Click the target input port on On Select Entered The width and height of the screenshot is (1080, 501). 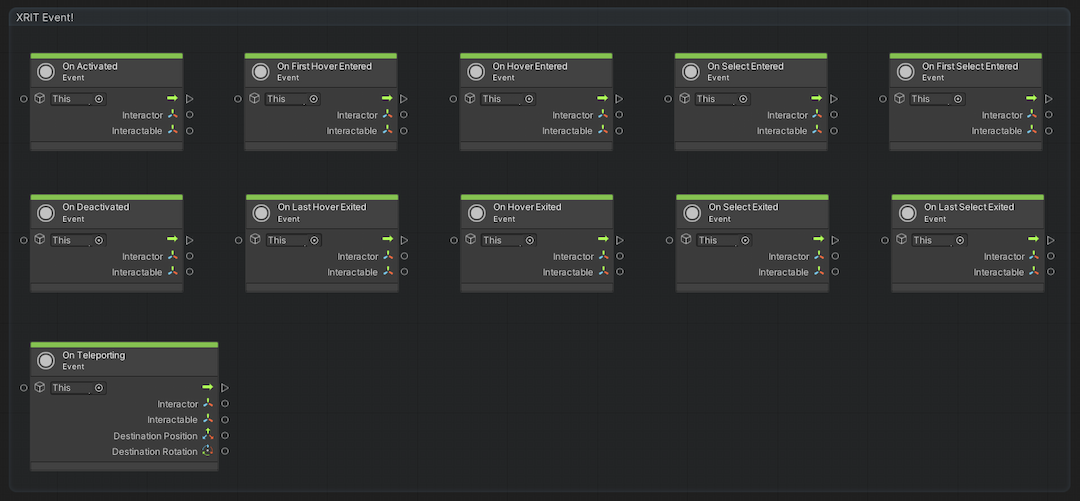[x=668, y=99]
